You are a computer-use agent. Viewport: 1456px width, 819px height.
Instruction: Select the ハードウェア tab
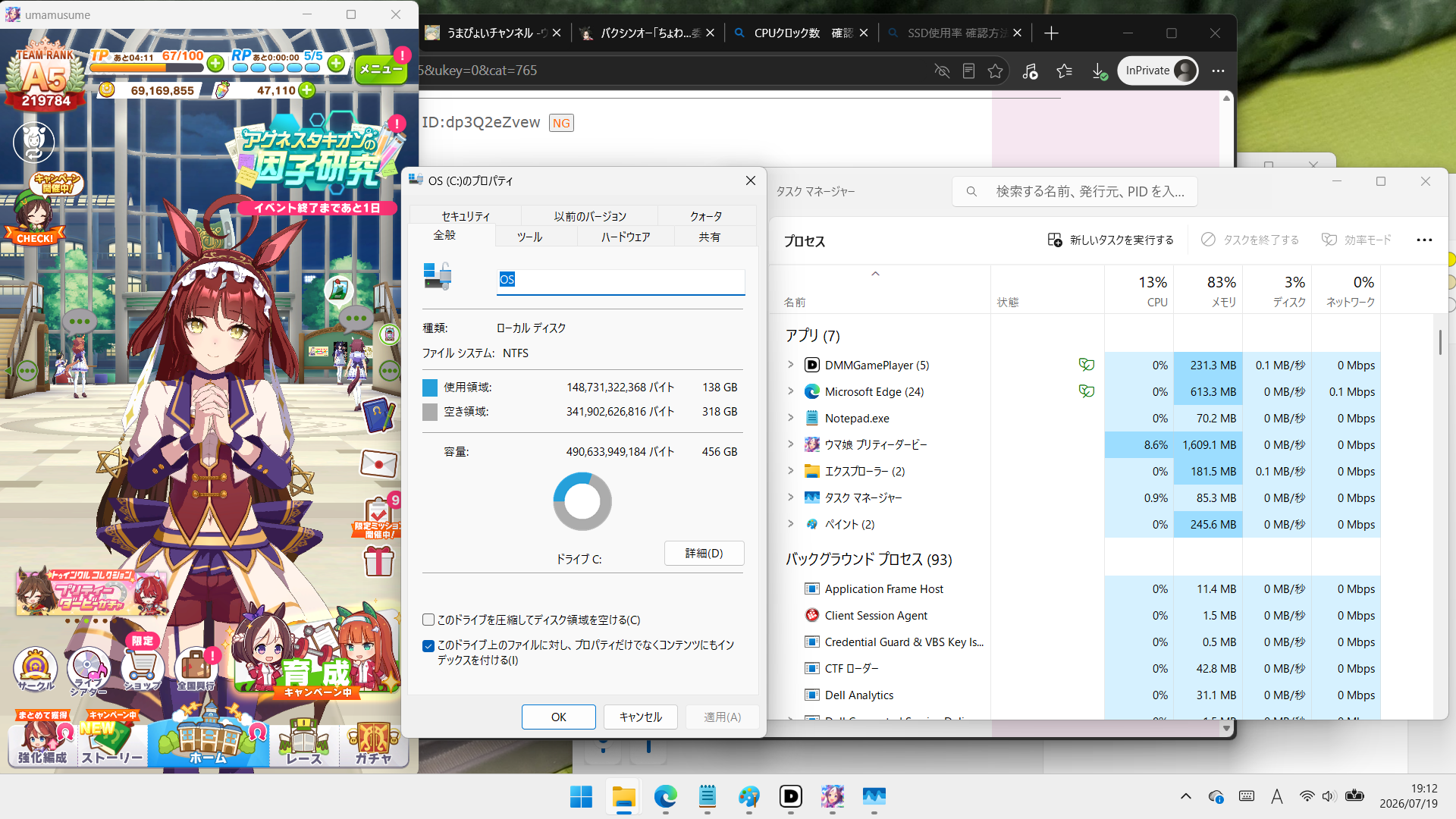click(626, 237)
